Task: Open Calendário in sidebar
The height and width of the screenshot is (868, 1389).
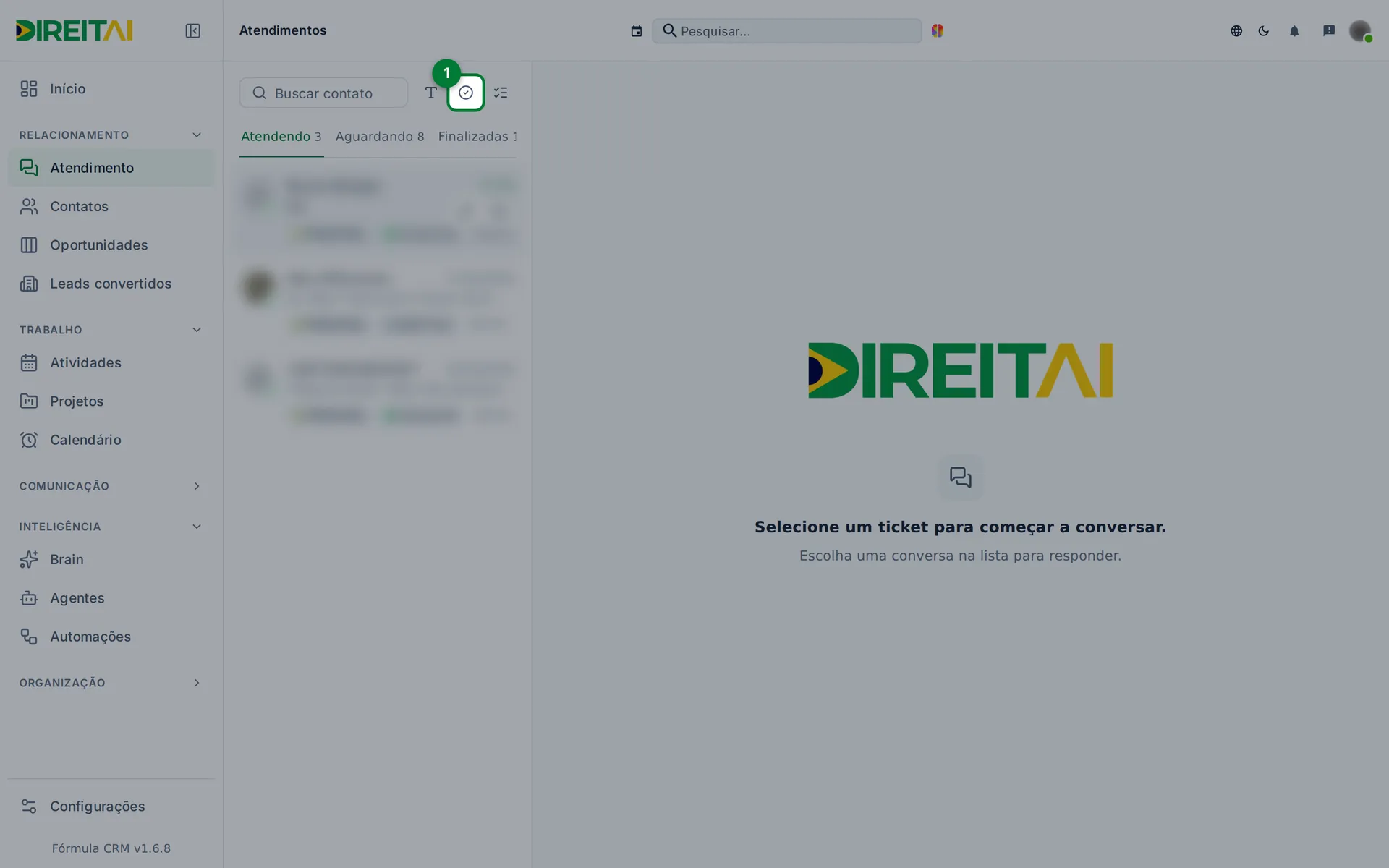Action: pyautogui.click(x=111, y=440)
